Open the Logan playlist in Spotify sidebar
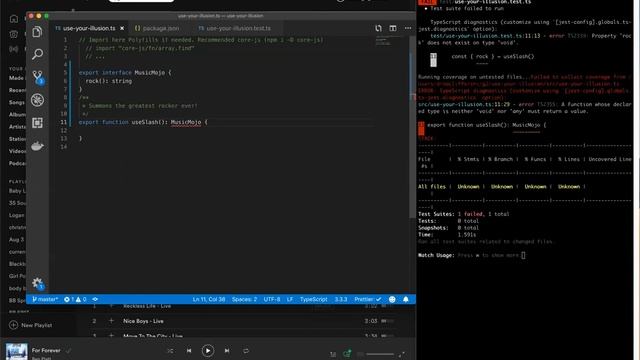The width and height of the screenshot is (640, 360). (17, 215)
